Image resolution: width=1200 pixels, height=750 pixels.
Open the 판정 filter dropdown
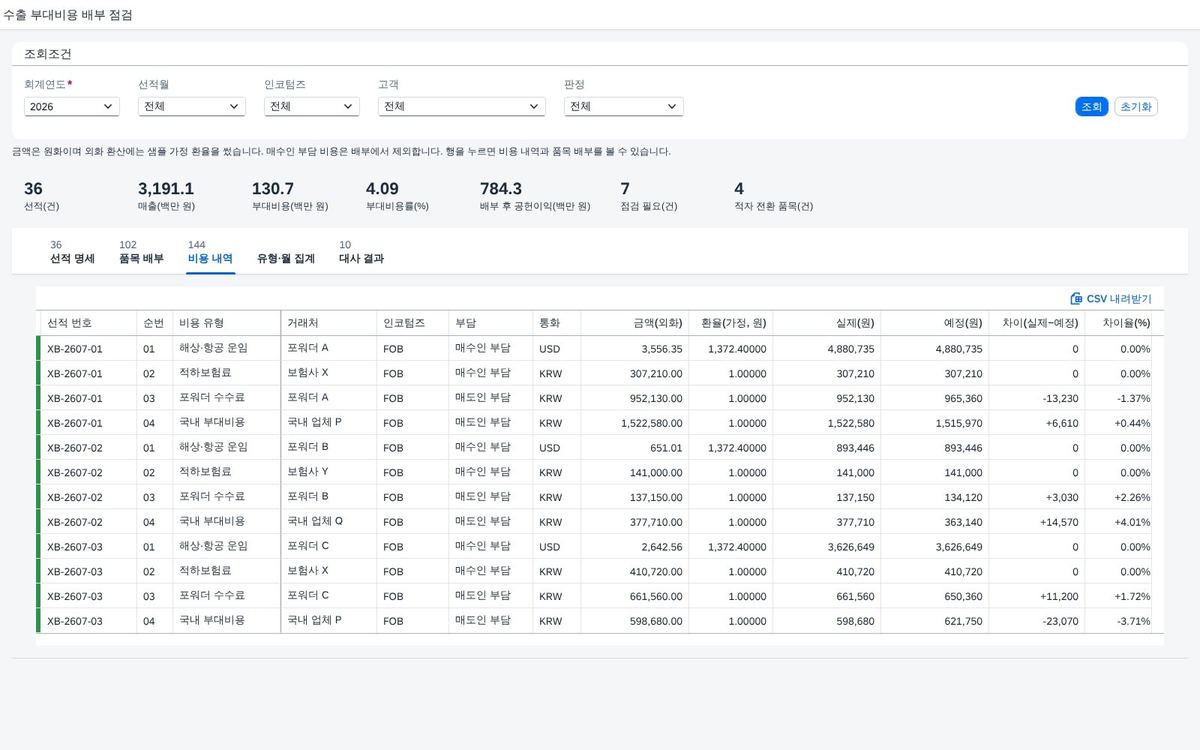point(623,106)
